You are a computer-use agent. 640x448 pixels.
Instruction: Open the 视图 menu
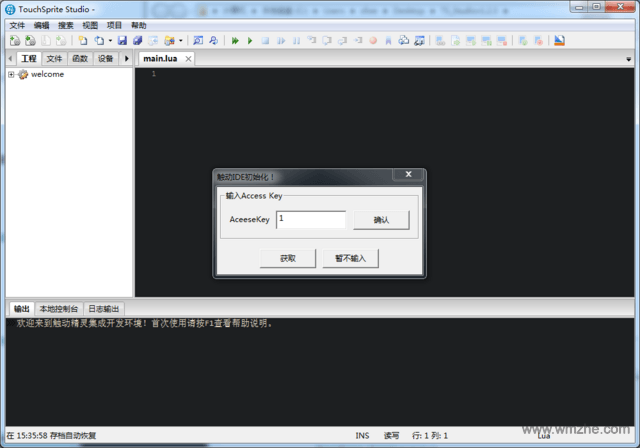coord(90,25)
